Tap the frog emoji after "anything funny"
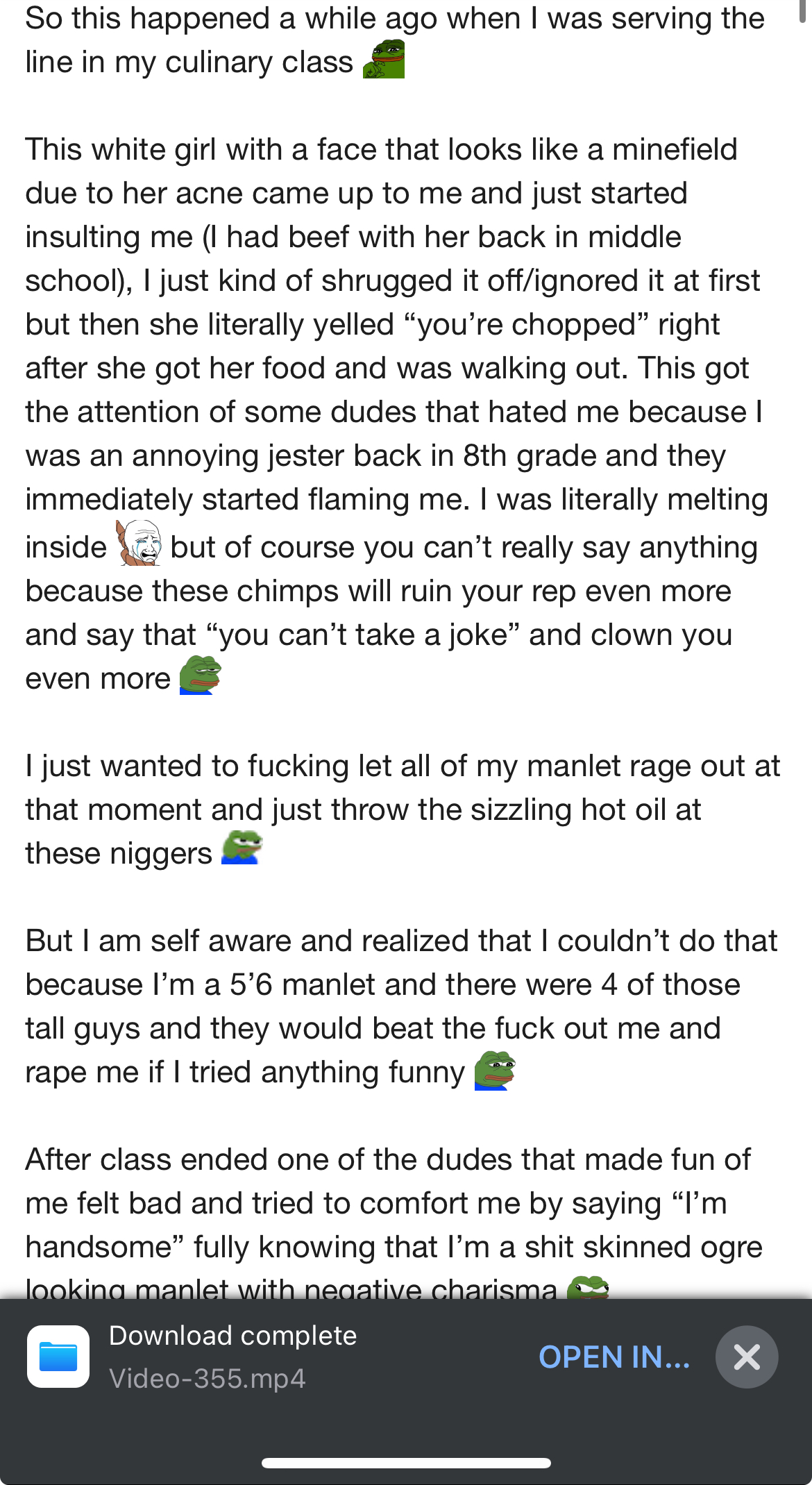Viewport: 812px width, 1485px height. click(x=495, y=1071)
